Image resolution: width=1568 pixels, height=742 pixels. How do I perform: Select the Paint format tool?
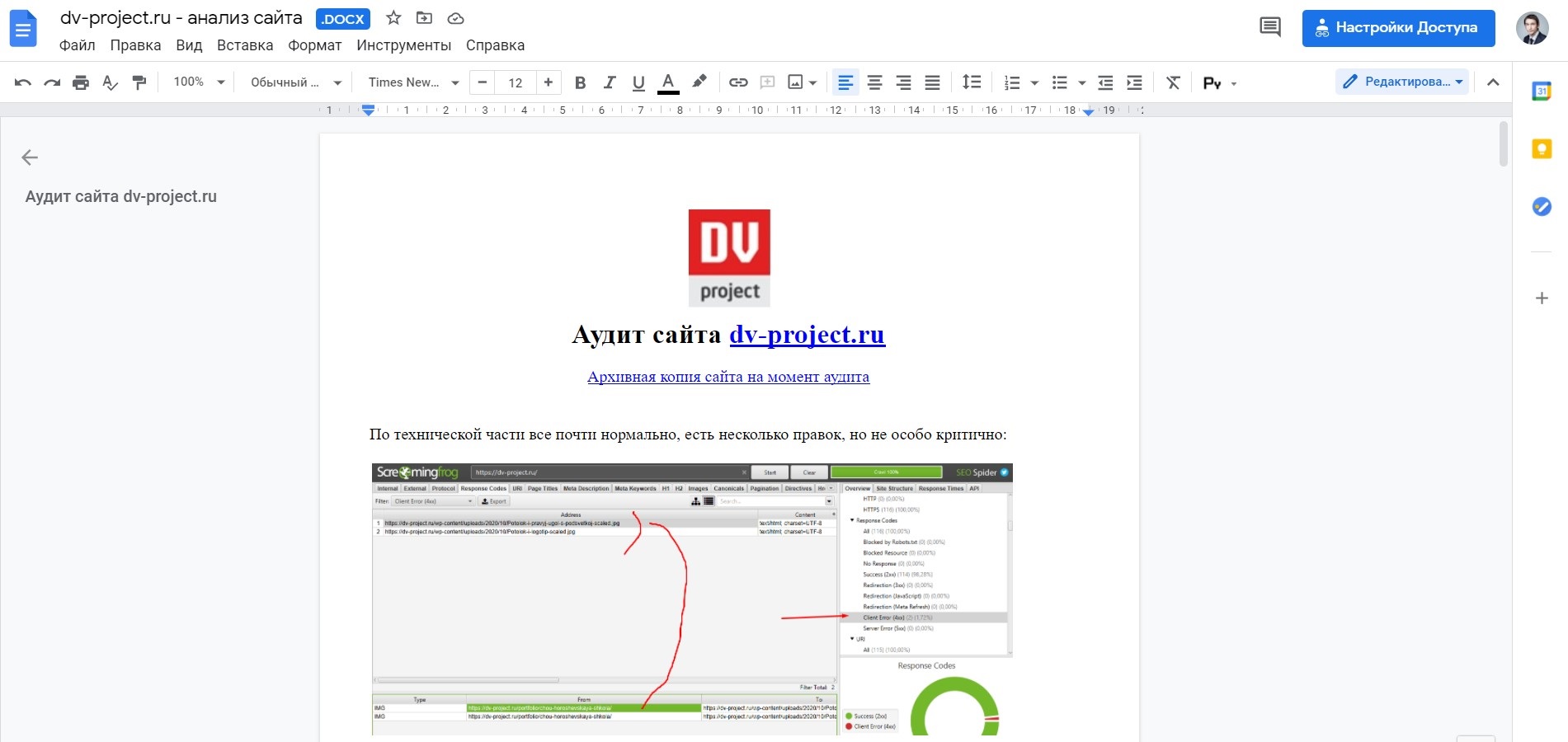click(x=139, y=82)
